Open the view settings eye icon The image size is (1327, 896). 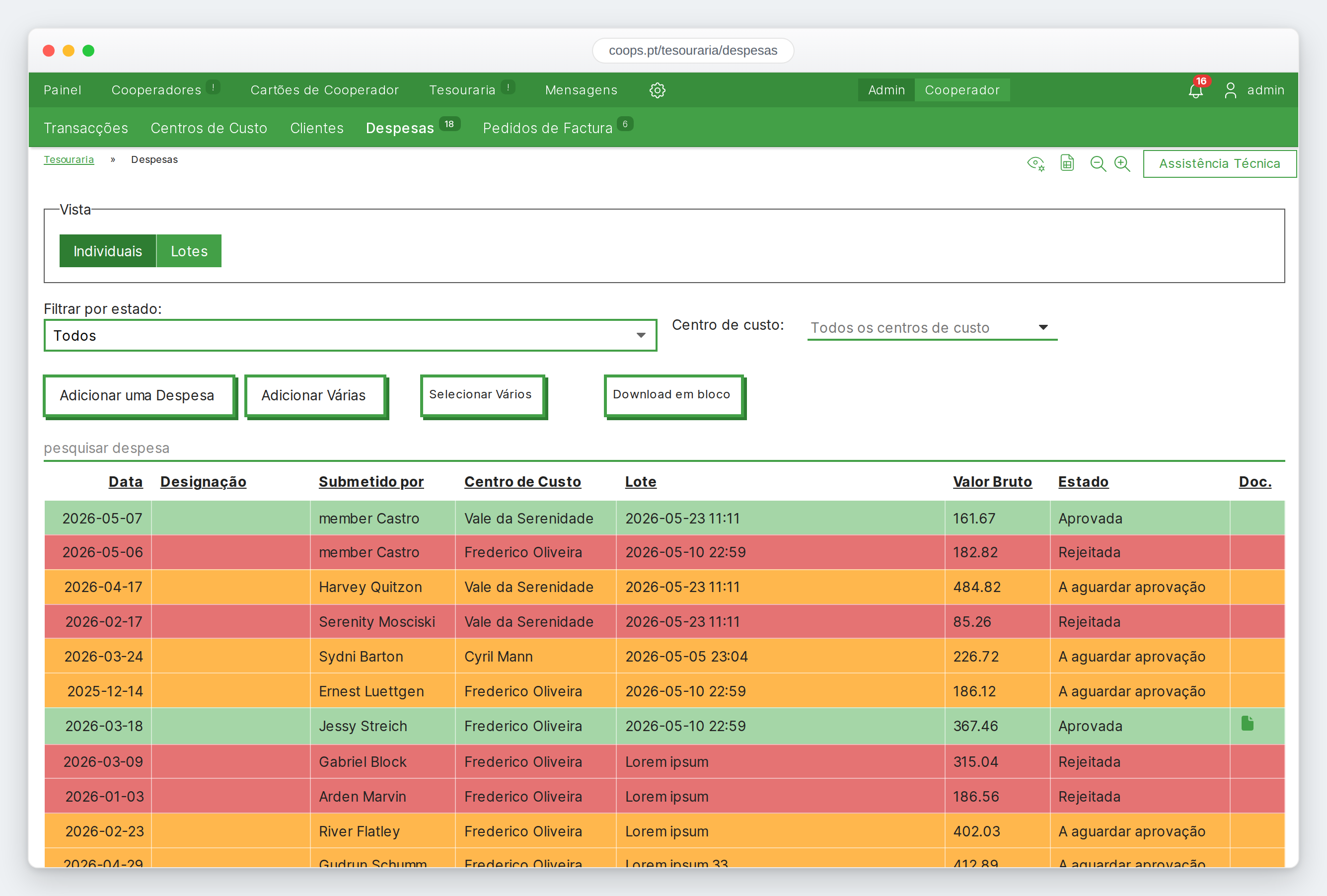[1036, 164]
